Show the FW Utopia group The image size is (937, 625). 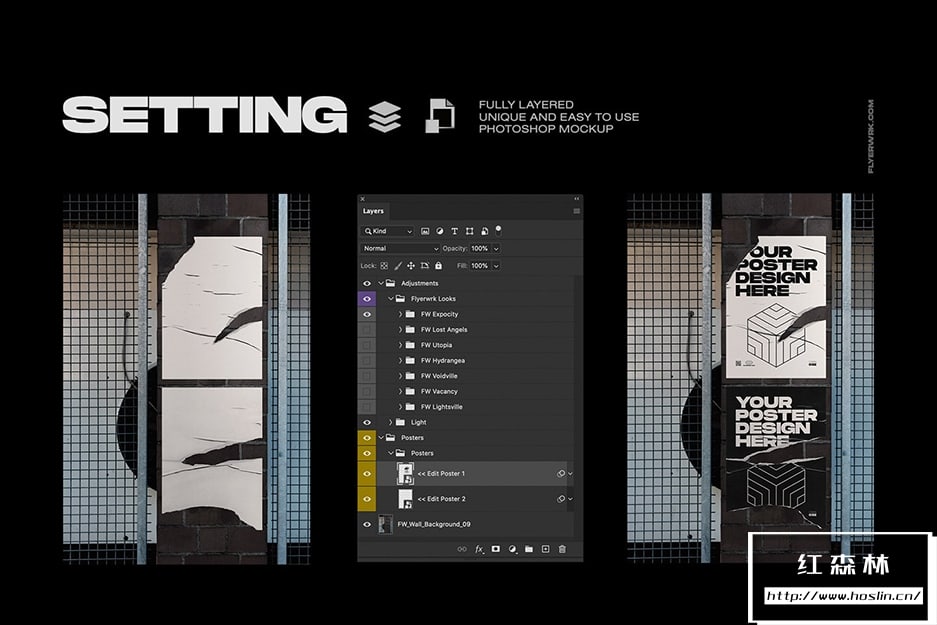367,345
